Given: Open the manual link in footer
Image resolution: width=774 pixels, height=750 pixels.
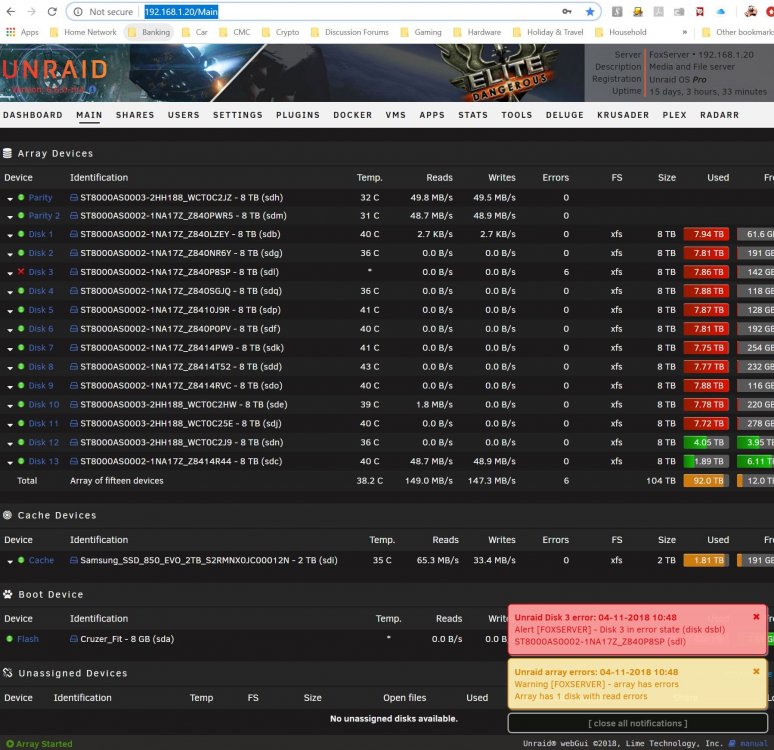Looking at the screenshot, I should click(x=754, y=743).
